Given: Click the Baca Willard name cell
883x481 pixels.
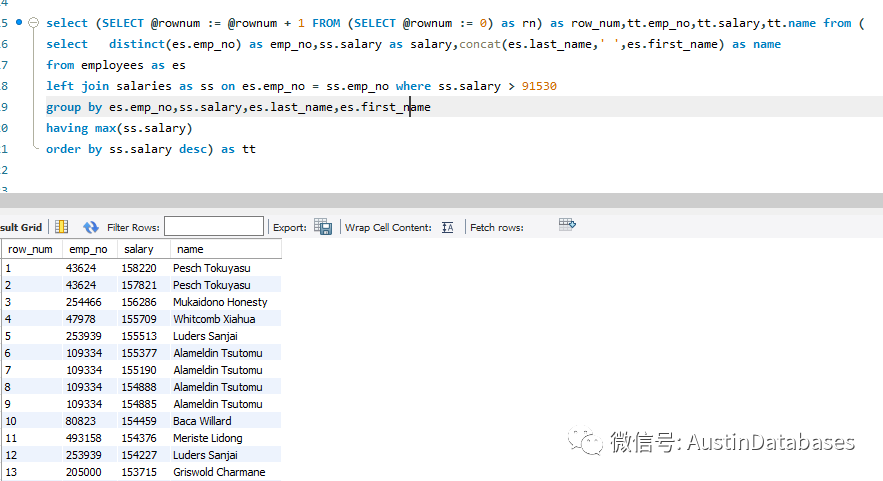Looking at the screenshot, I should pyautogui.click(x=202, y=421).
